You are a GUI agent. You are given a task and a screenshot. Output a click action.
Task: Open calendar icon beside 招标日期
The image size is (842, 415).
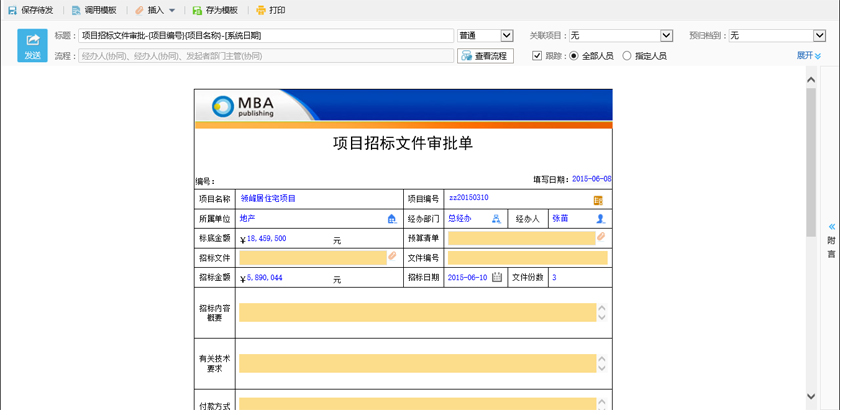[x=497, y=277]
